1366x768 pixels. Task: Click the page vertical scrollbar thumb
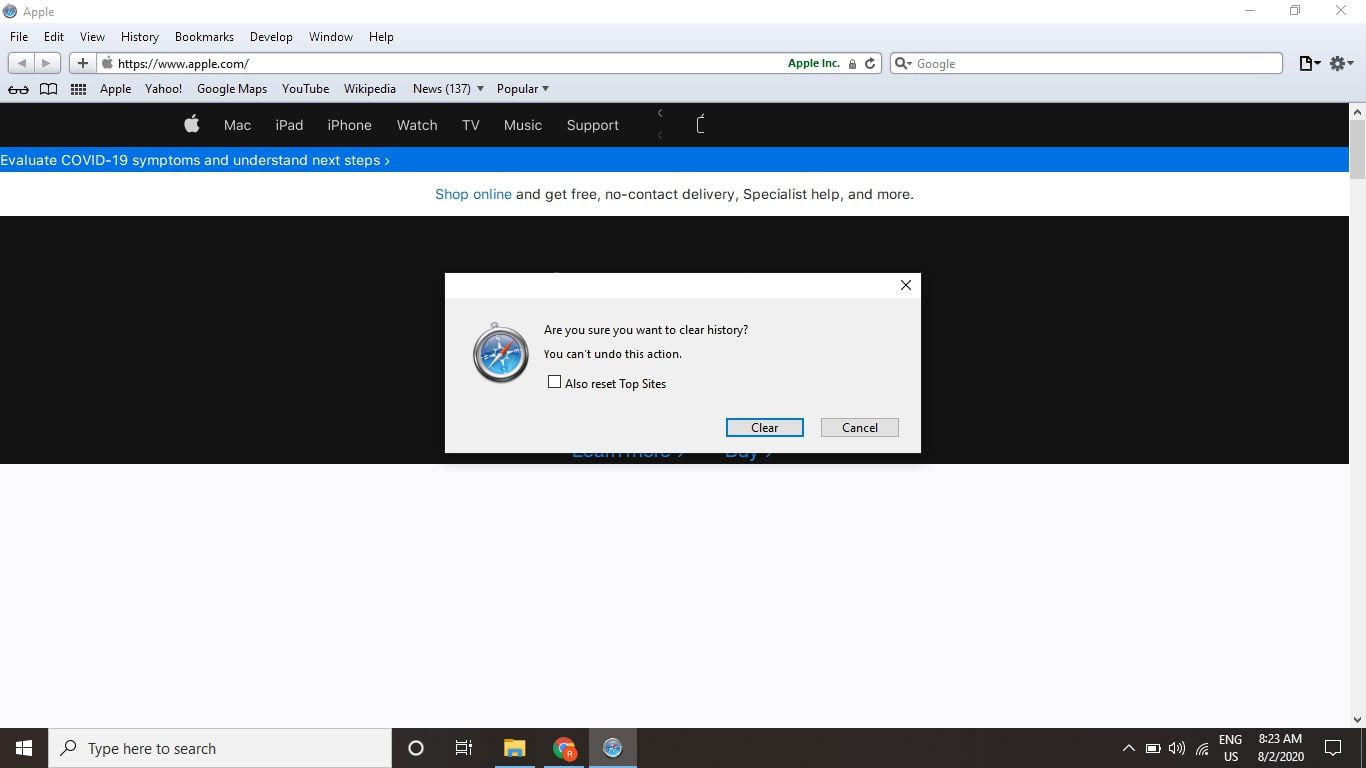(1357, 148)
